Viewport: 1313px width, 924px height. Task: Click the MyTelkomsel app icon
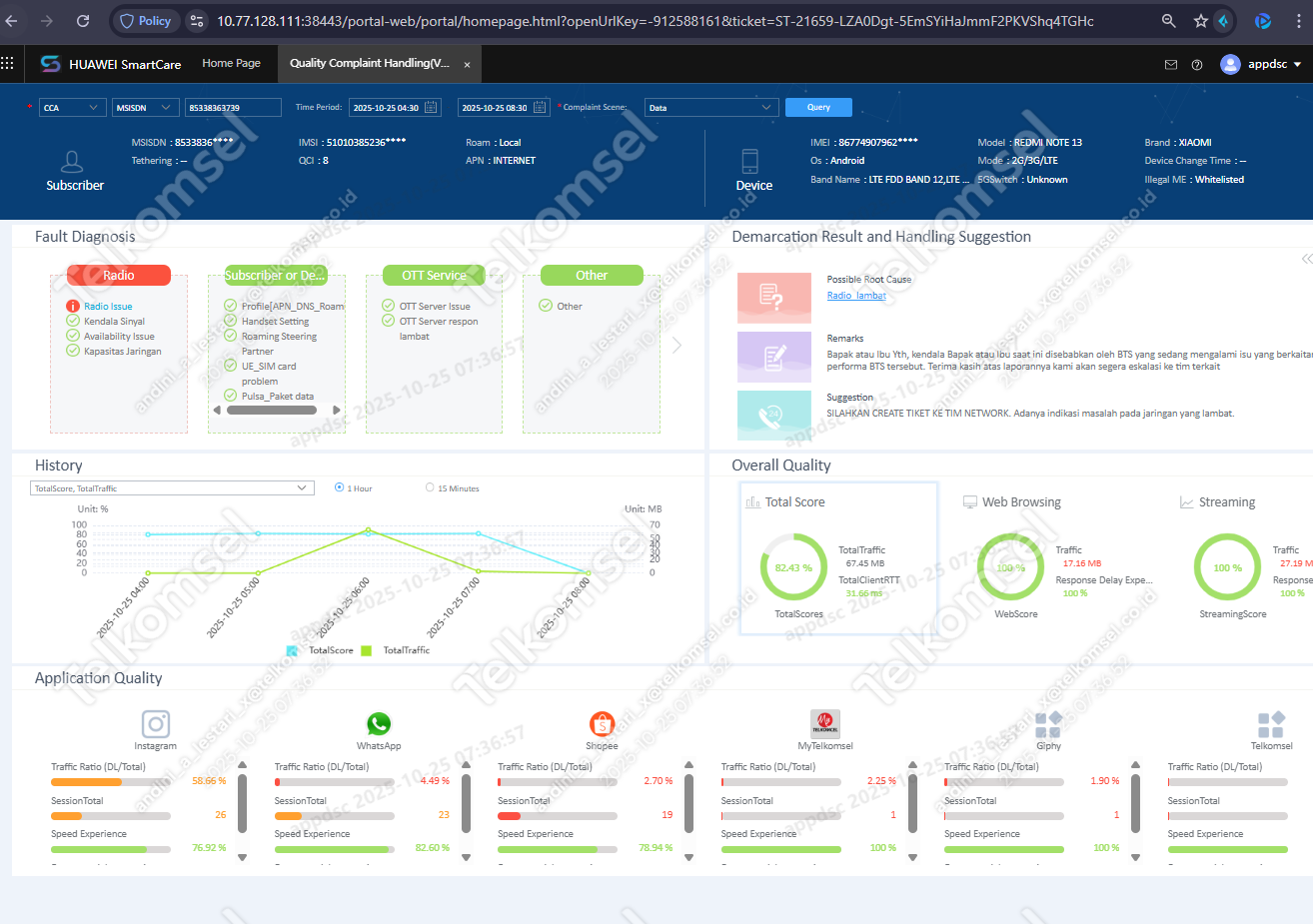pos(825,723)
